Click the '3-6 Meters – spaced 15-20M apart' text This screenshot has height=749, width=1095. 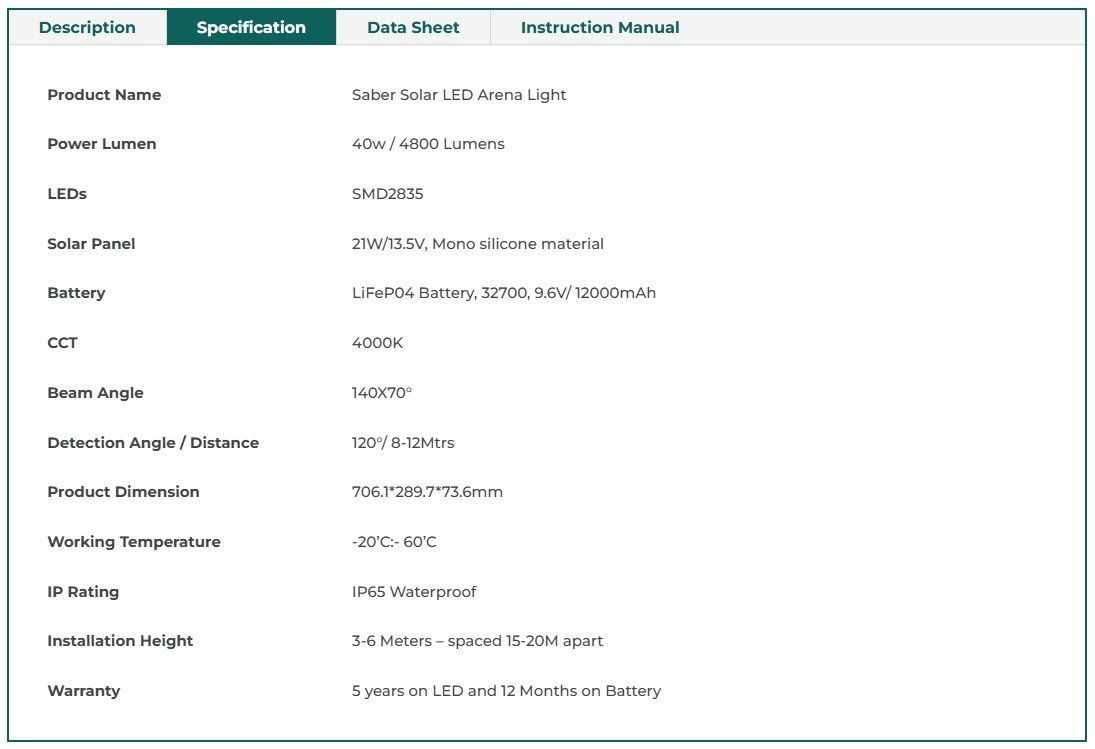(x=478, y=641)
